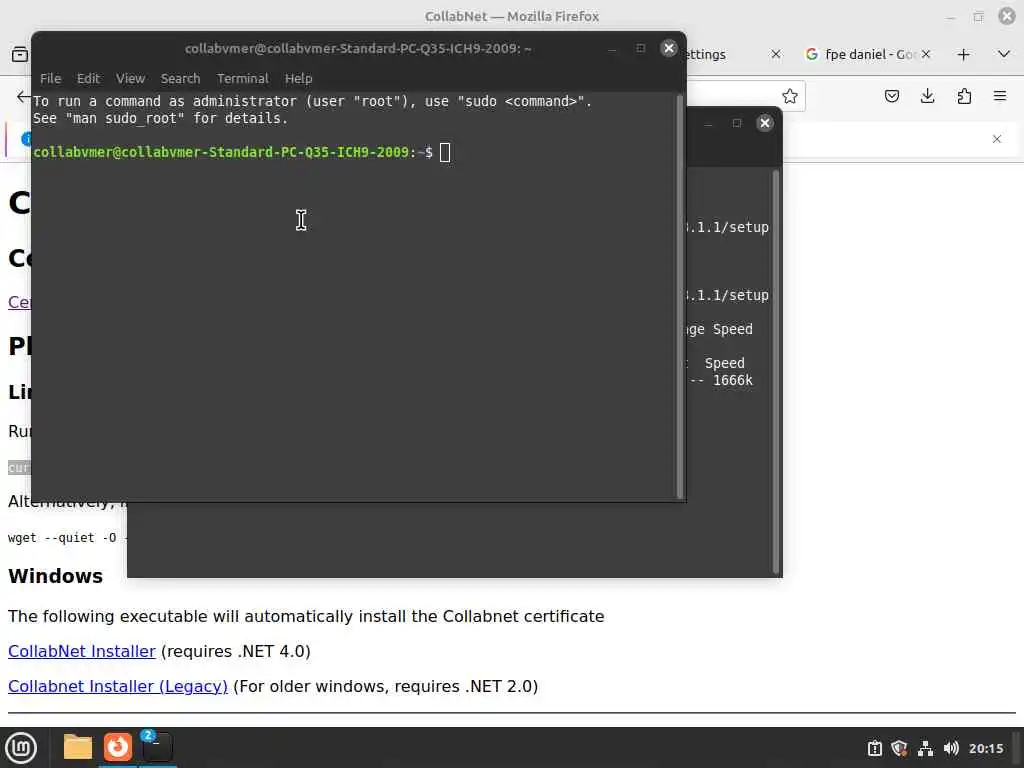
Task: Click the '1666k' speed value in back terminal
Action: [x=732, y=380]
